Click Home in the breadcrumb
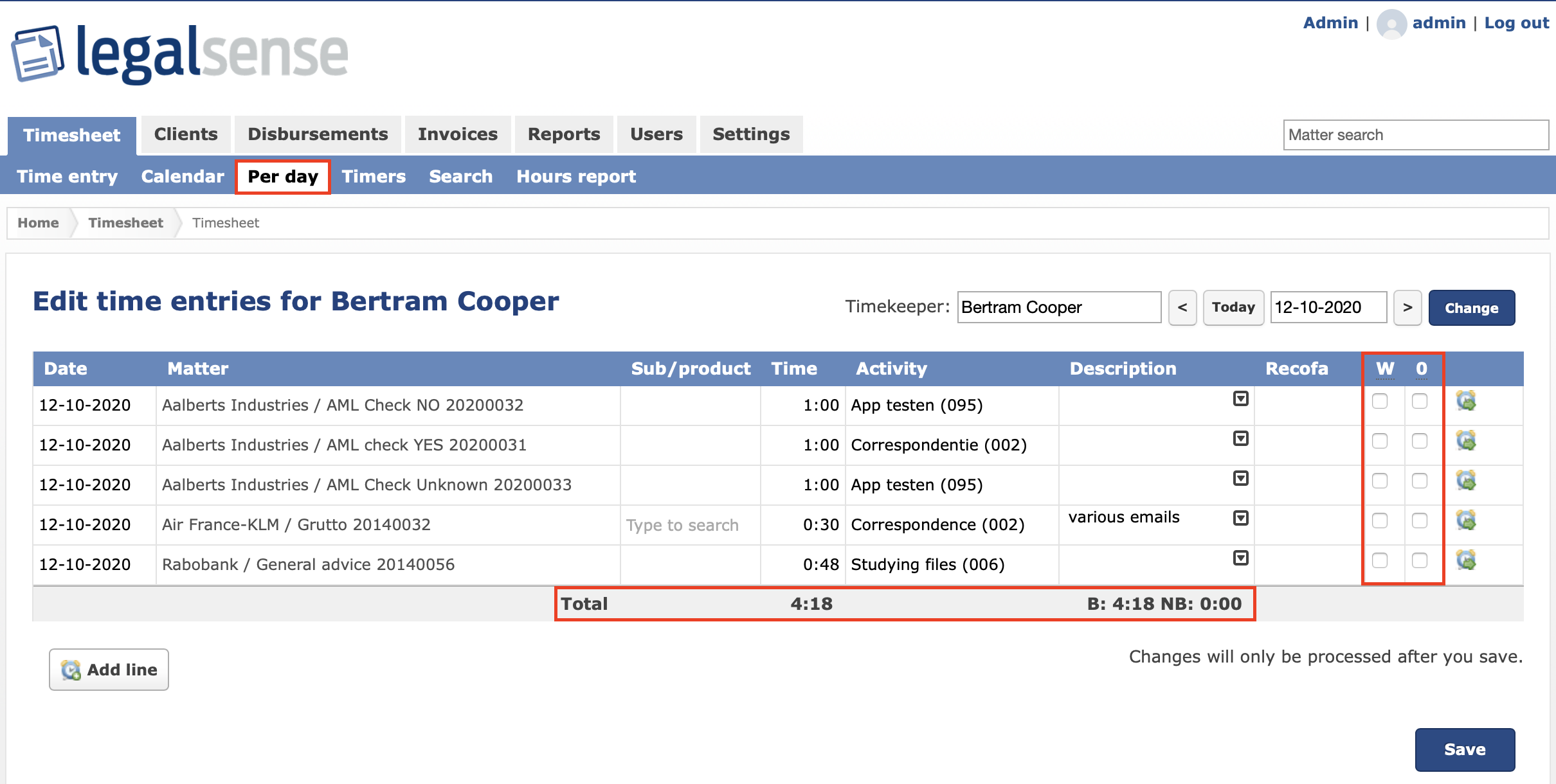The width and height of the screenshot is (1556, 784). point(38,223)
